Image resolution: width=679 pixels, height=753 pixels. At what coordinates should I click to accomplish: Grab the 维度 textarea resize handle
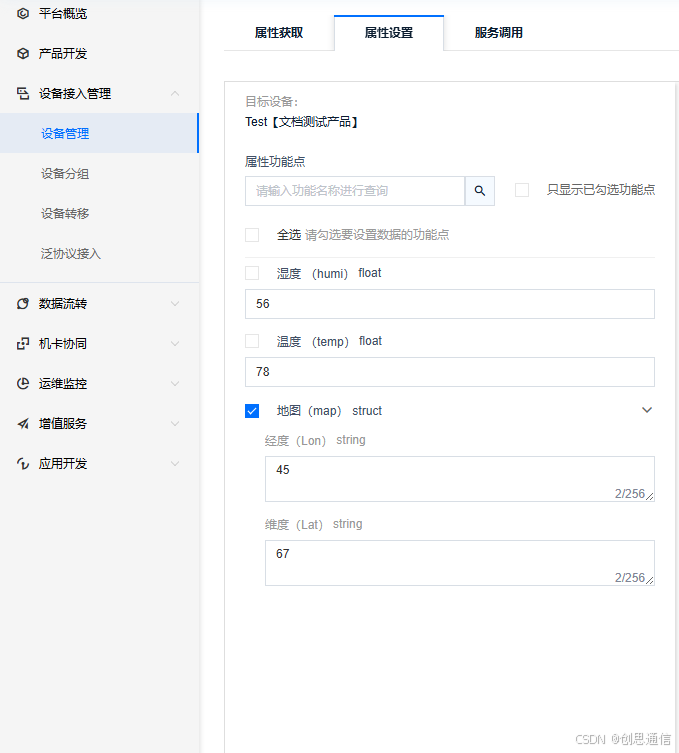pyautogui.click(x=650, y=580)
